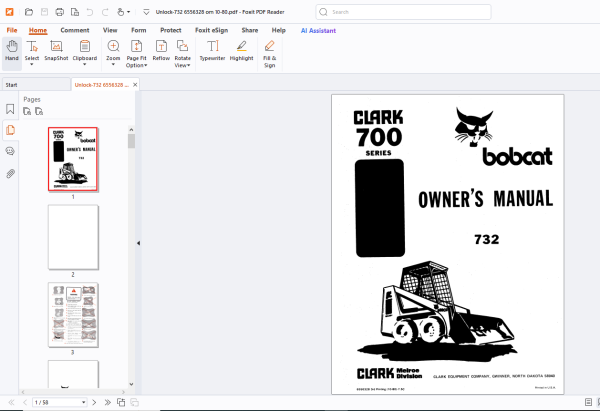
Task: Collapse the navigation panel arrow
Action: 138,243
